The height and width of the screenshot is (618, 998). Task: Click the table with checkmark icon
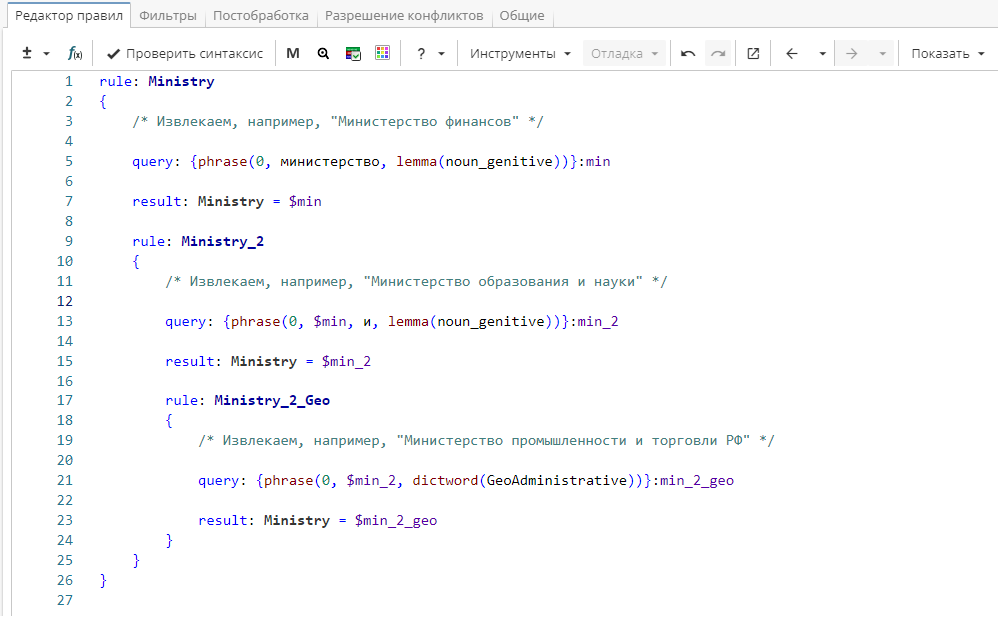(x=353, y=53)
